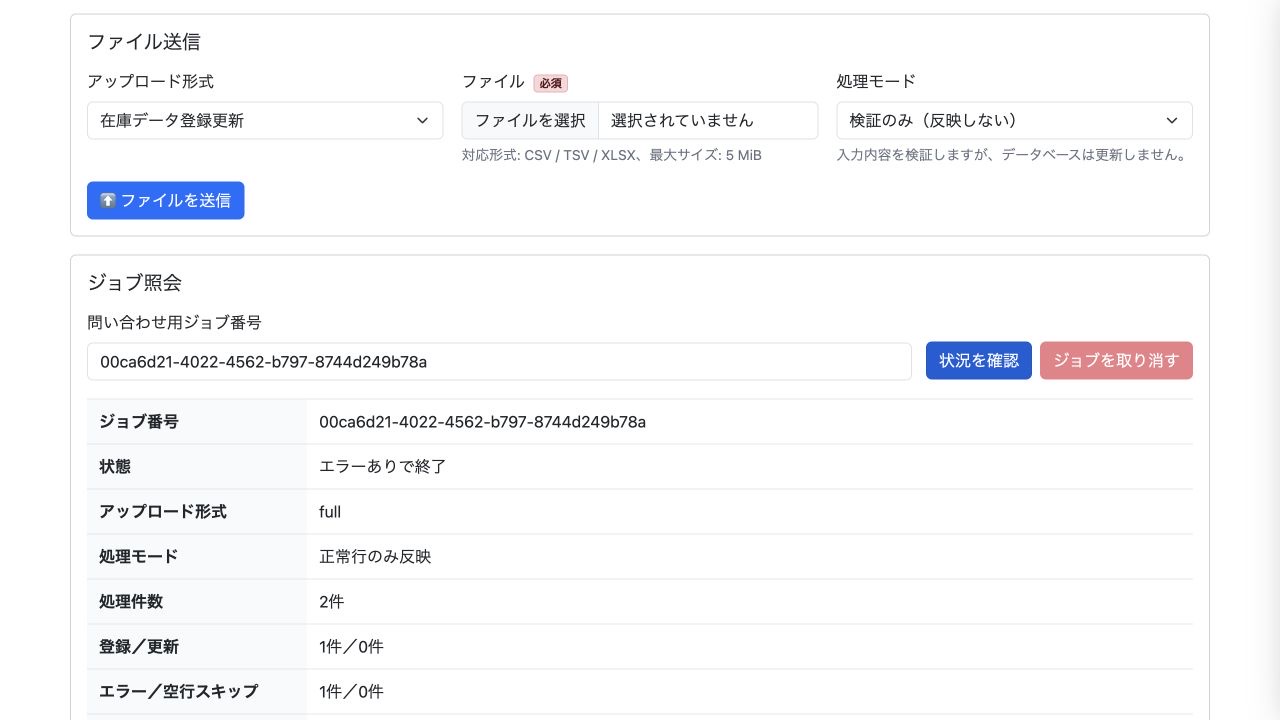The image size is (1280, 720).
Task: Open the 処理モード dropdown
Action: [x=1014, y=120]
